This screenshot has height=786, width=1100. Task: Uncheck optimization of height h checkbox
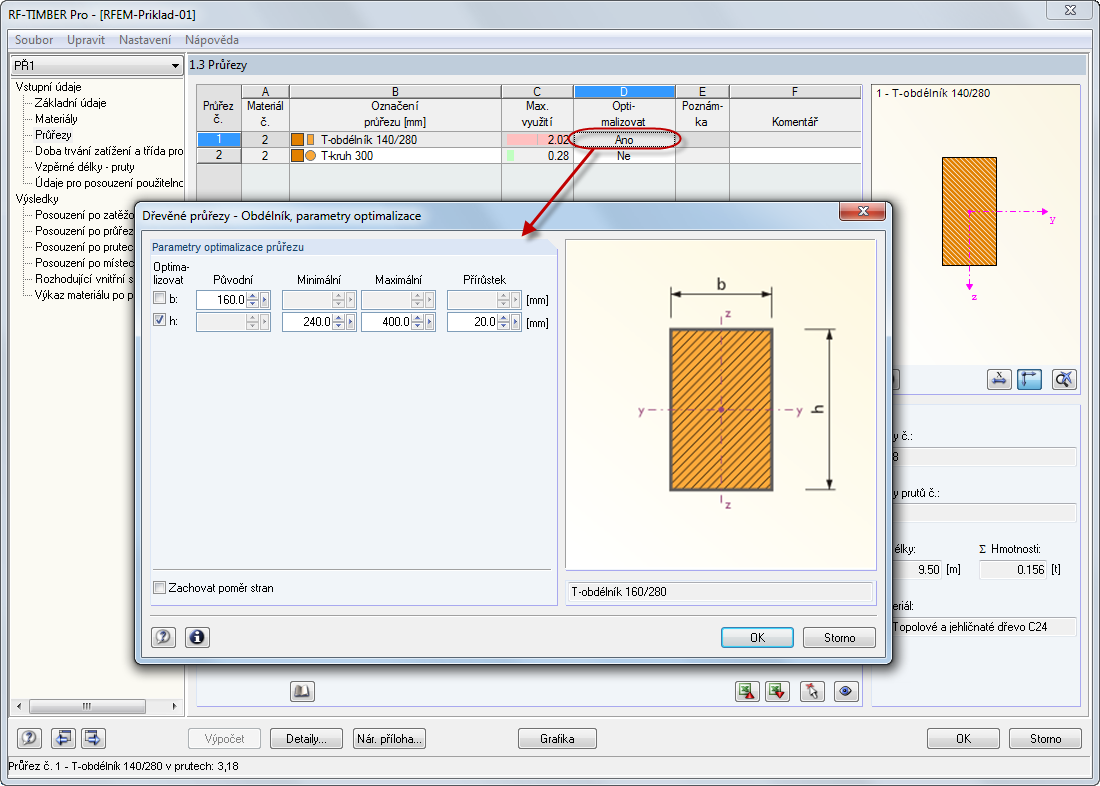pyautogui.click(x=159, y=320)
